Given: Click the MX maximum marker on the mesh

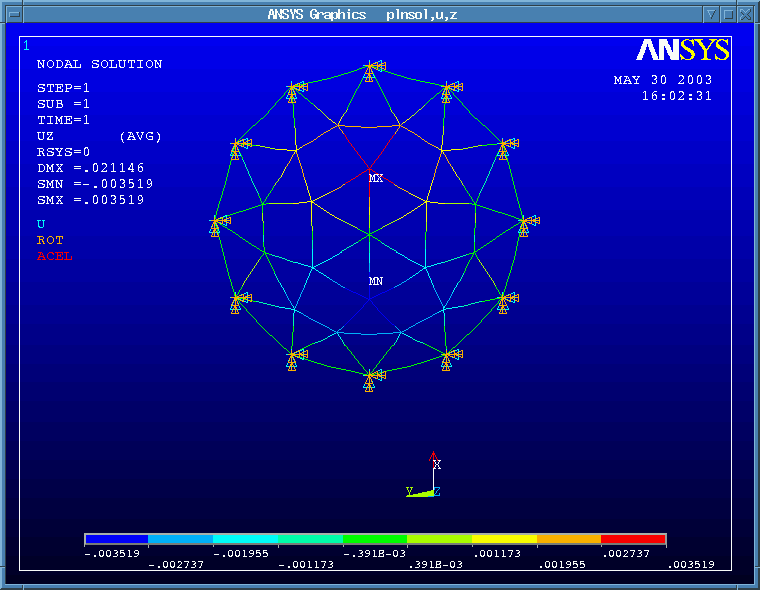Looking at the screenshot, I should (376, 178).
